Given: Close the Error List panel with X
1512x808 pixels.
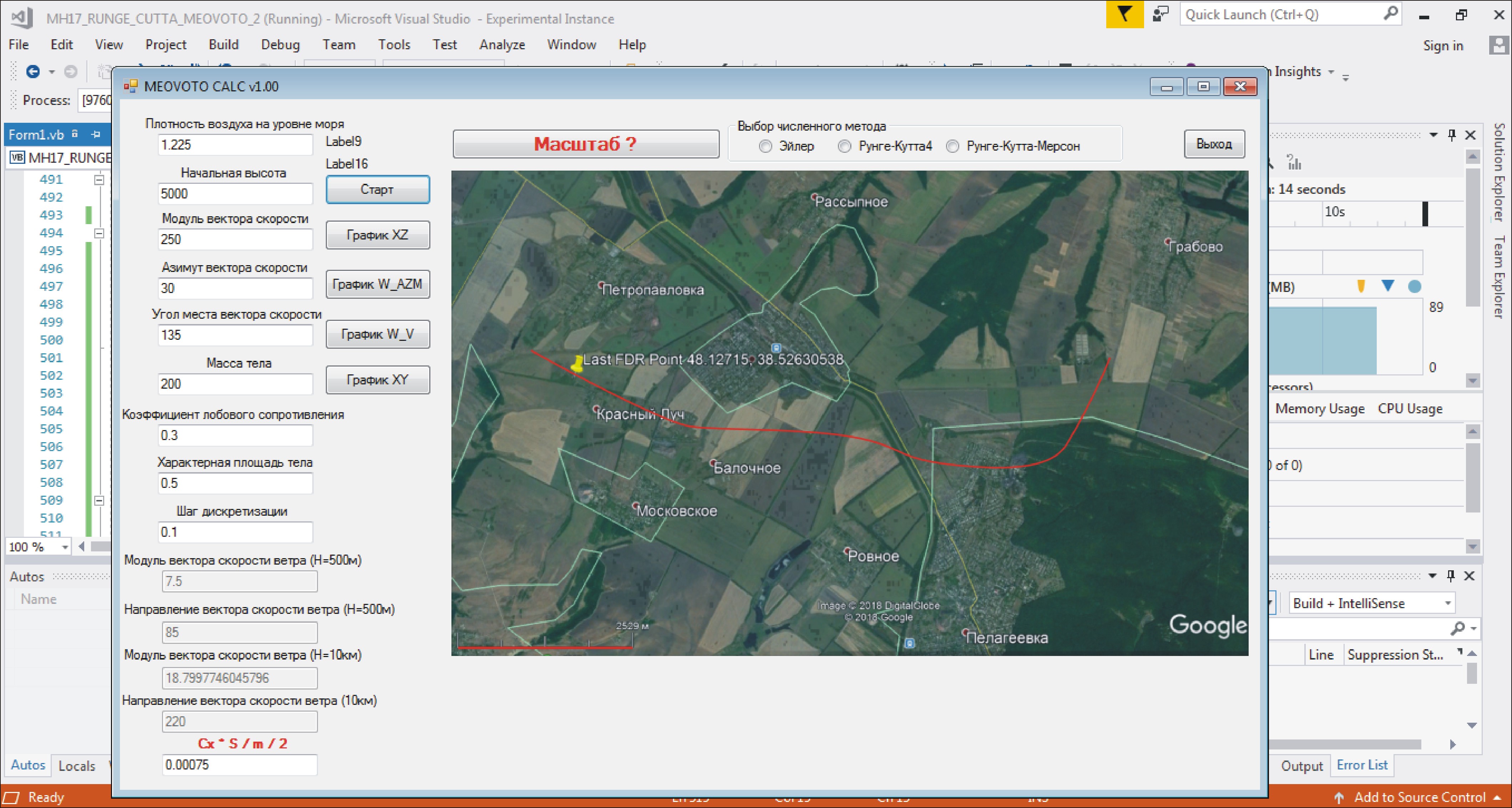Looking at the screenshot, I should click(1469, 575).
